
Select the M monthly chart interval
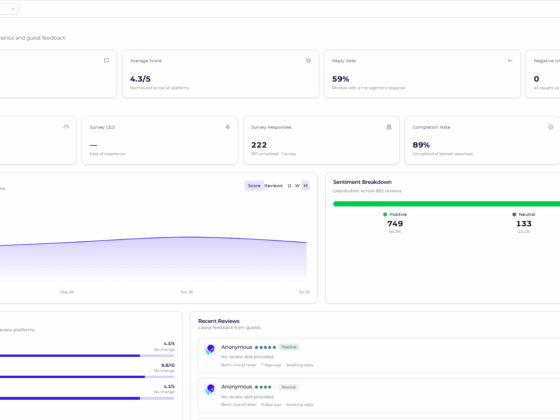pos(305,186)
